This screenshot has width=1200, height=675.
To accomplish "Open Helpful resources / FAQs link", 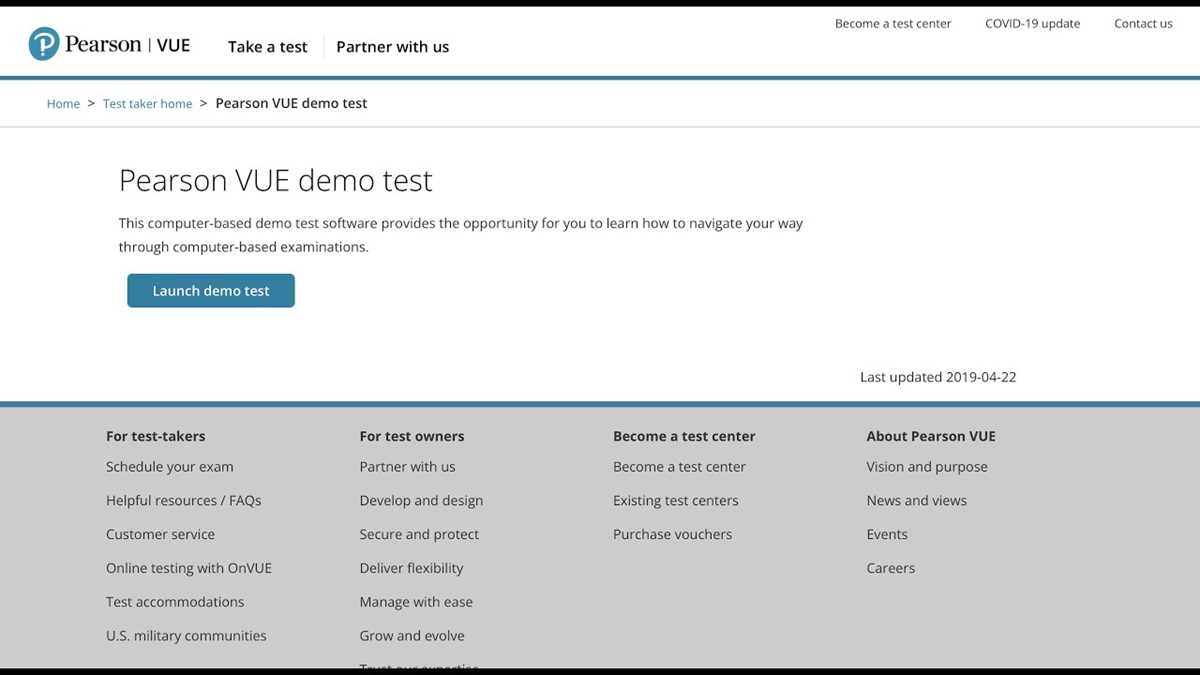I will point(184,501).
